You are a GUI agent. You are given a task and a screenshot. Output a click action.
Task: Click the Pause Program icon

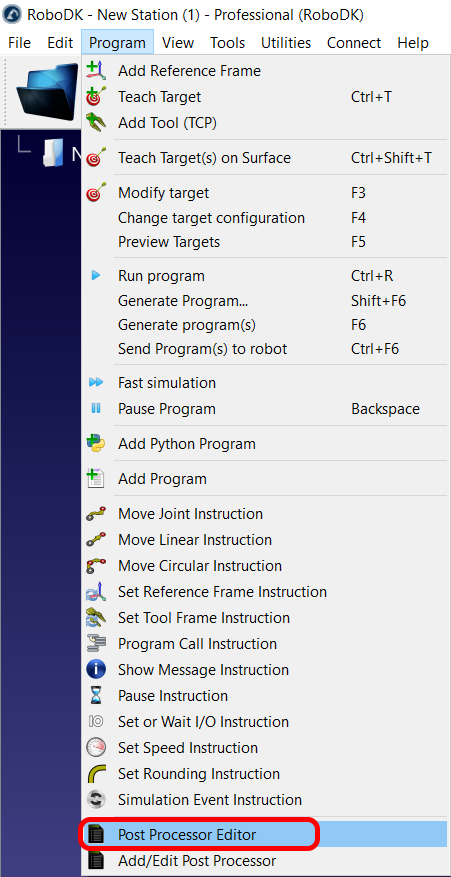(x=96, y=409)
